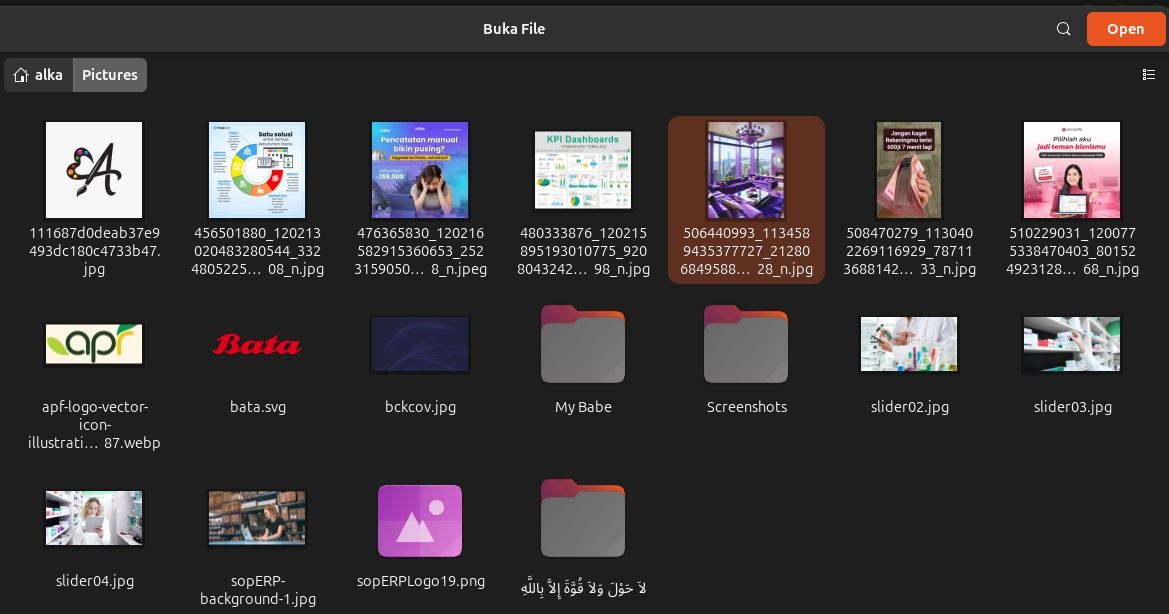Click the sopERP-background-1.jpg file name
Image resolution: width=1169 pixels, height=614 pixels.
257,589
